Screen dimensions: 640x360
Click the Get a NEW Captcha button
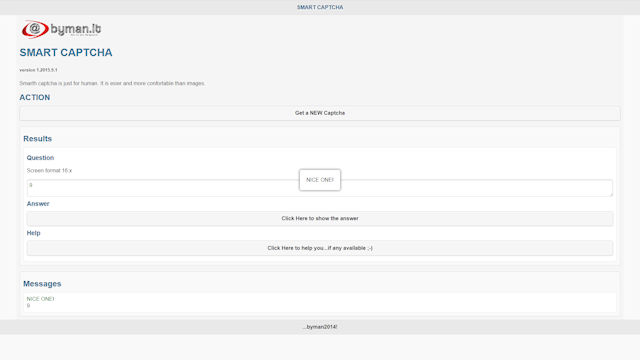tap(320, 113)
